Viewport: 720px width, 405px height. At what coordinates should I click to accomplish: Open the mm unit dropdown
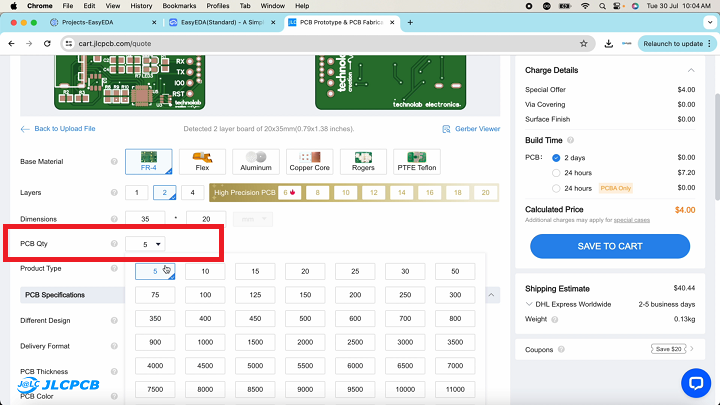coord(253,219)
